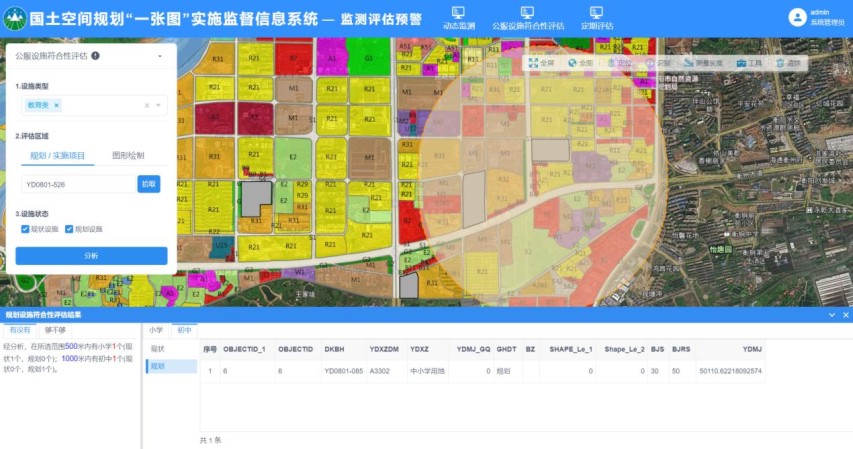Collapse the 公服设施符合性评估 panel selector arrow

pyautogui.click(x=159, y=57)
